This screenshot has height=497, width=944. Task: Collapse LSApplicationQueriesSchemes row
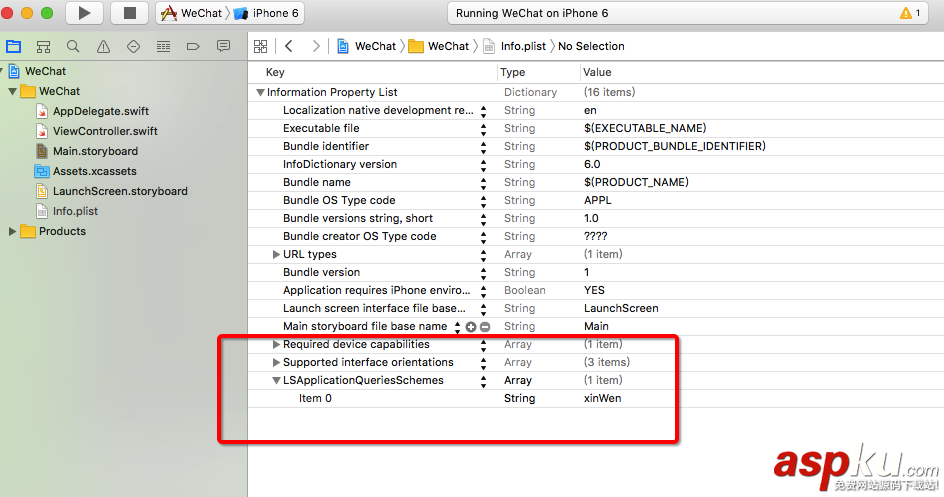(x=276, y=381)
